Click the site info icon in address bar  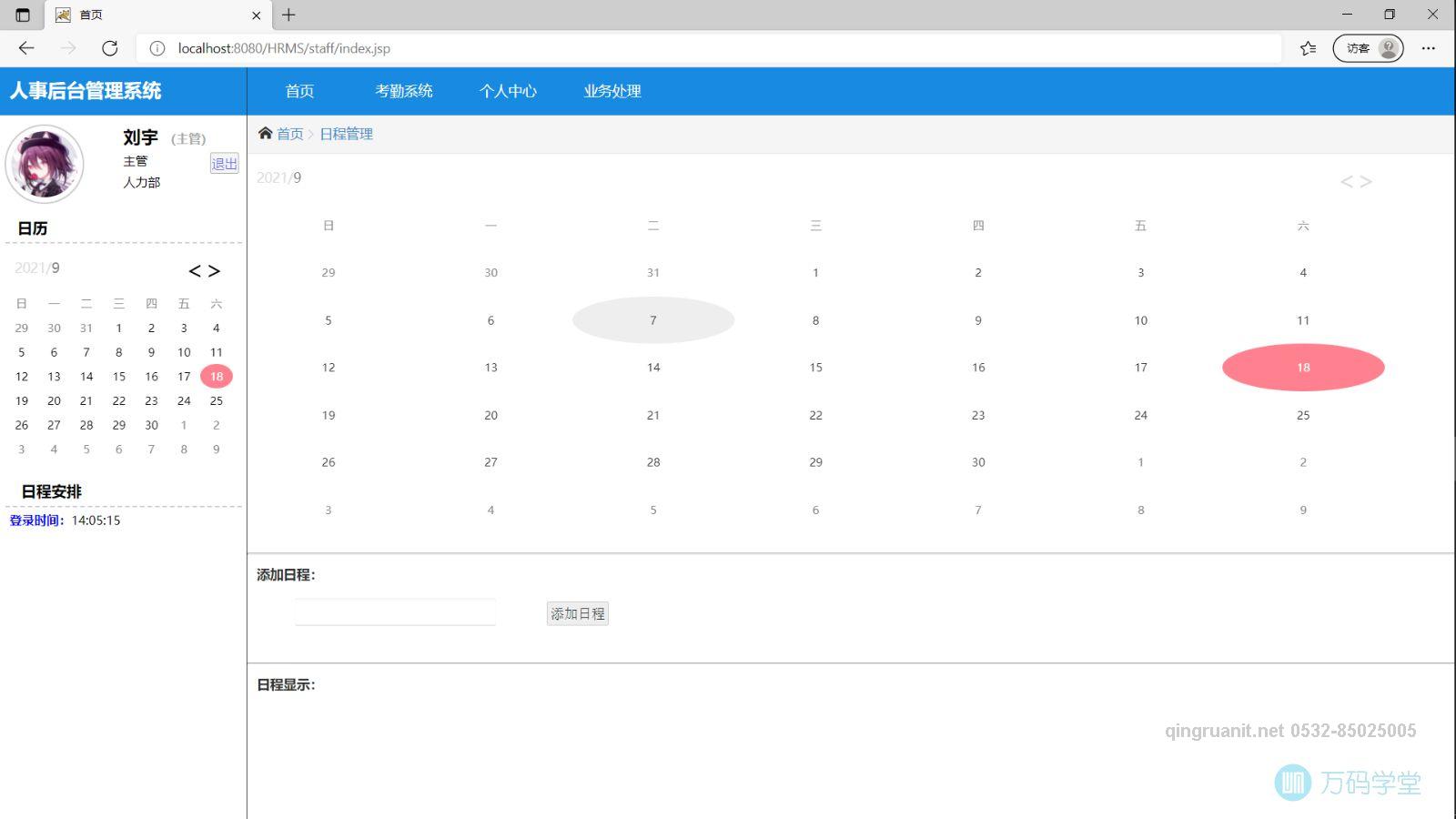pyautogui.click(x=157, y=48)
